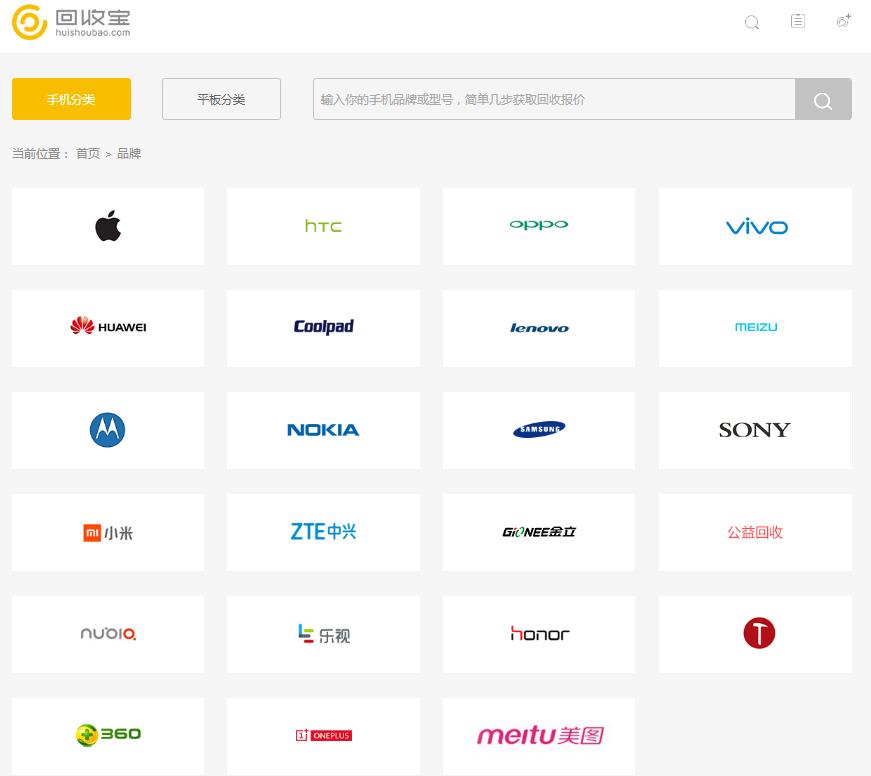Click the Huishoubao logo

point(71,22)
